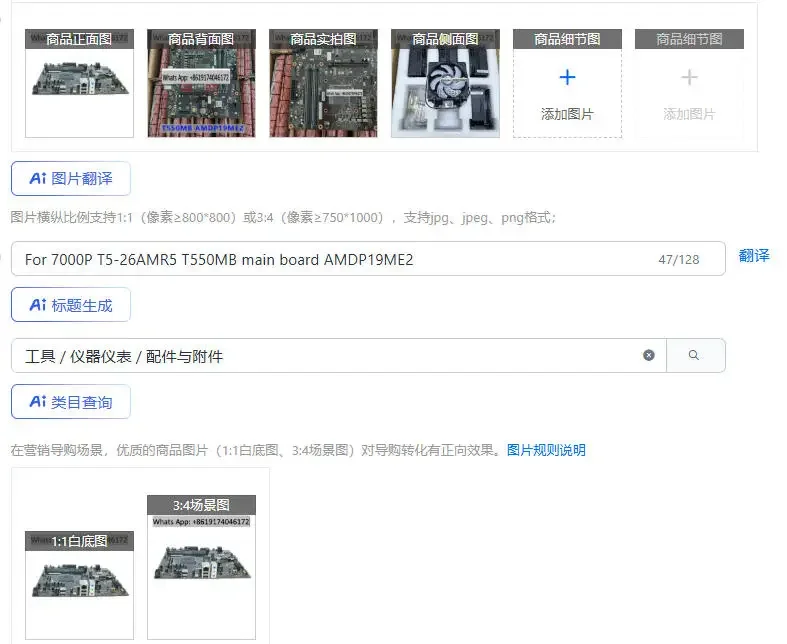Click the AI 标题生成 button
The width and height of the screenshot is (787, 644).
point(71,305)
